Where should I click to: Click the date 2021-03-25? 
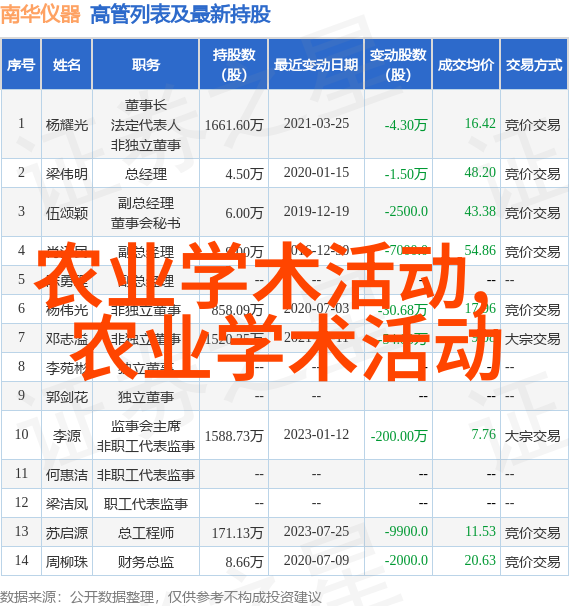316,124
